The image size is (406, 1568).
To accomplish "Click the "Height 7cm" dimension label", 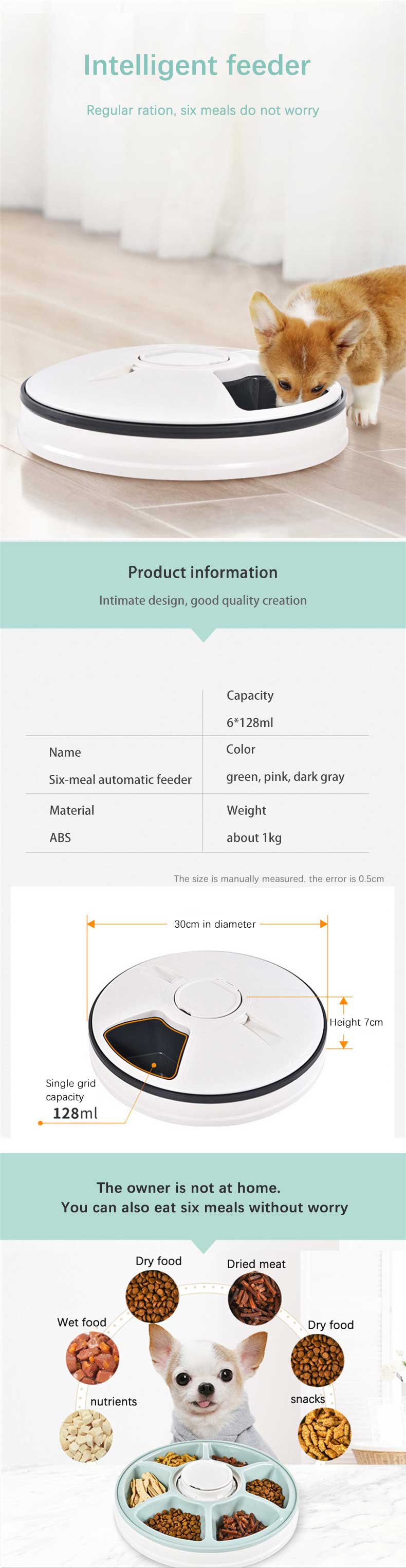I will pyautogui.click(x=356, y=1022).
